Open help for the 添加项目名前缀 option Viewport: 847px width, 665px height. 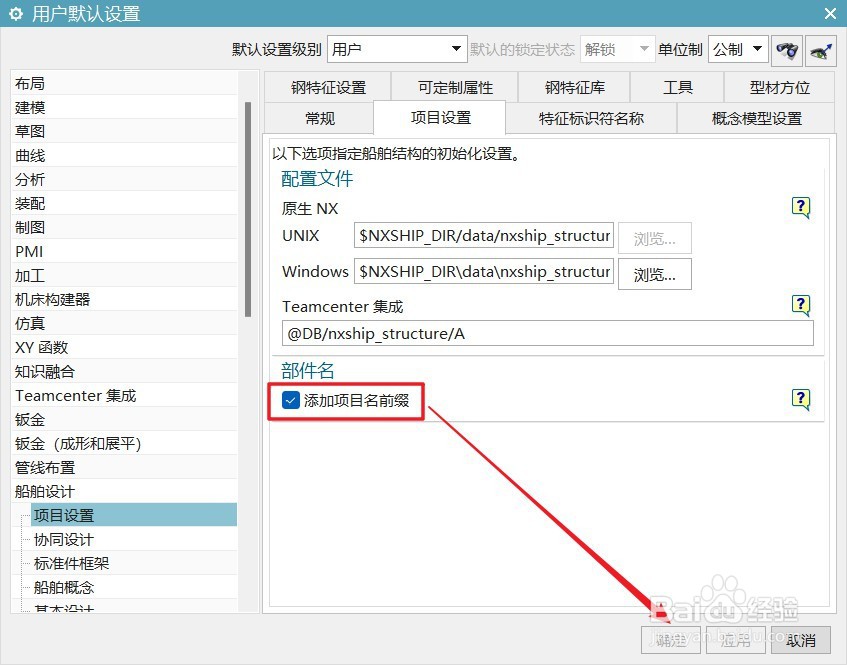800,398
